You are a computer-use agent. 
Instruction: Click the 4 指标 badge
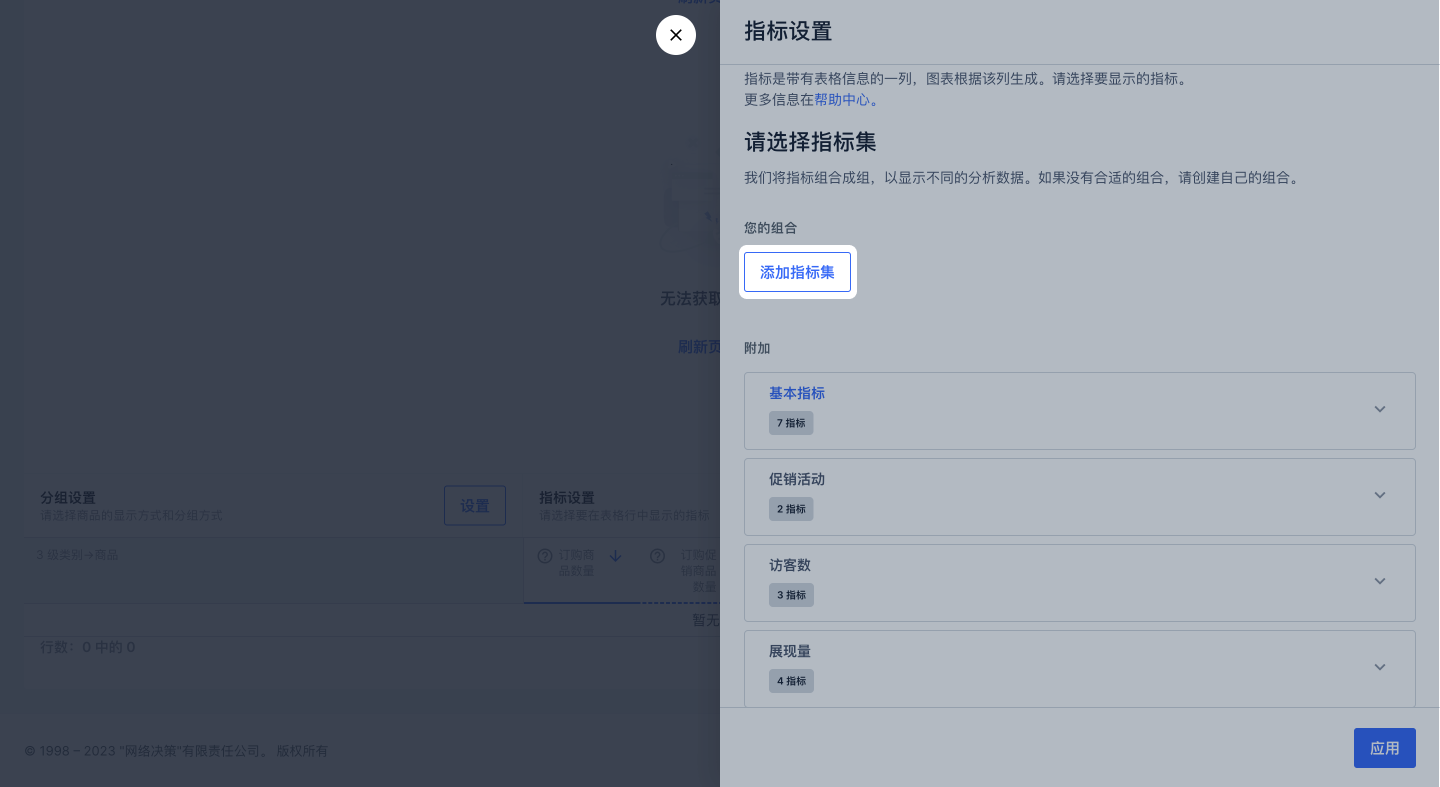pos(791,681)
